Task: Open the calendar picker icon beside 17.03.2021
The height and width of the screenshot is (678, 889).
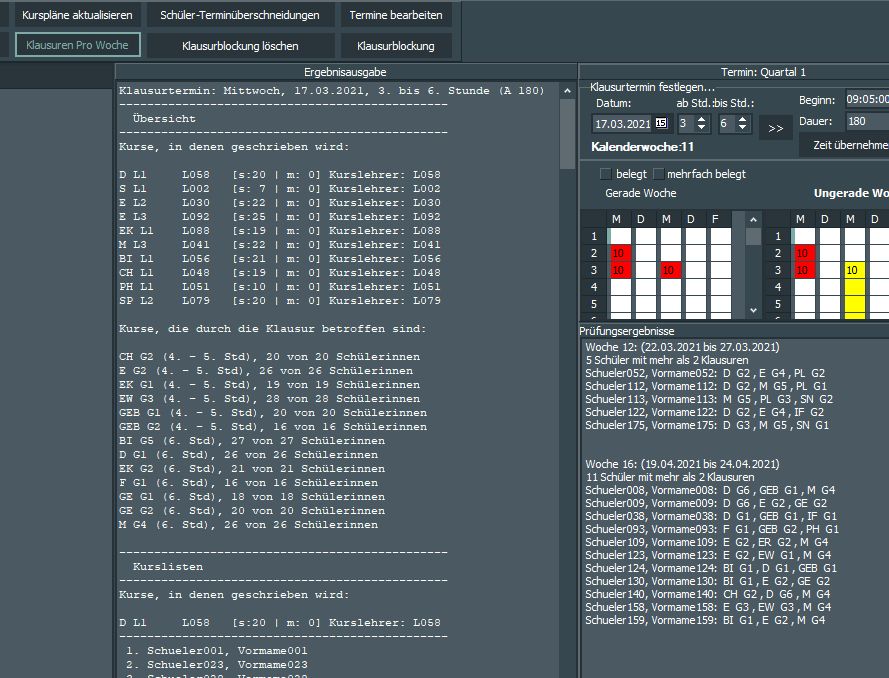Action: click(x=661, y=122)
